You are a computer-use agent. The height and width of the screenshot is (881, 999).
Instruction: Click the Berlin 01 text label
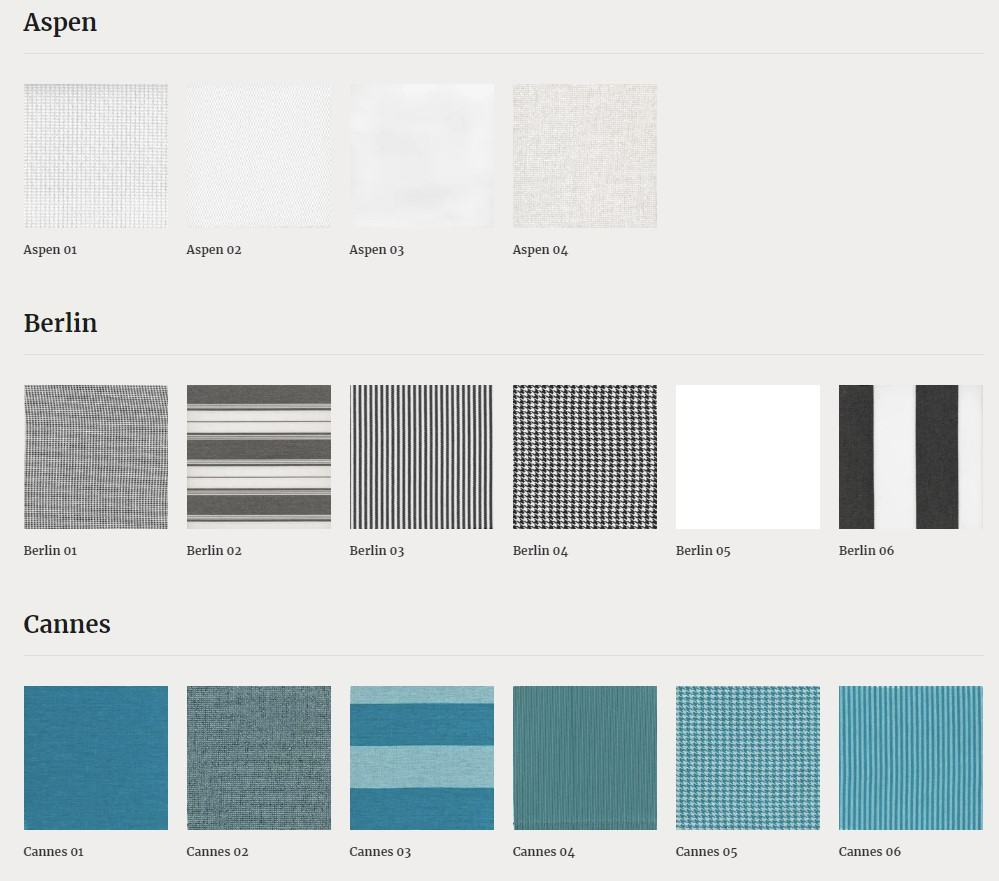point(50,550)
